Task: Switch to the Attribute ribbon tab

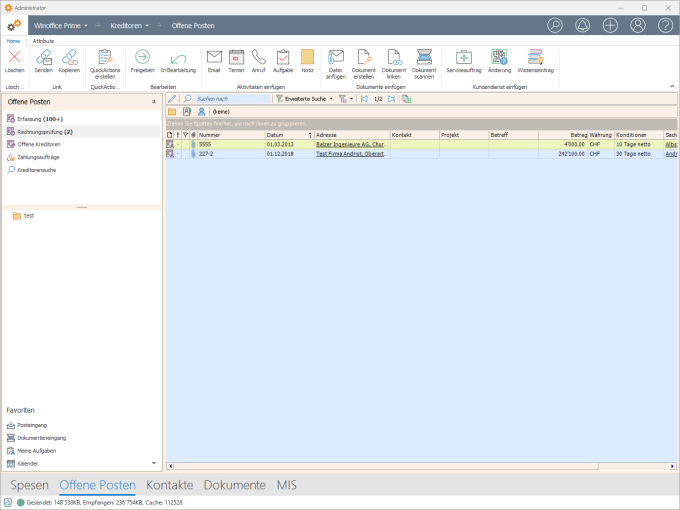Action: 43,41
